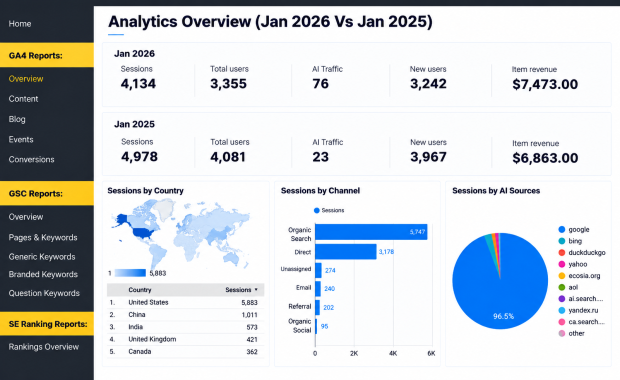Click the Sessions legend dot in channel chart
620x380 pixels.
click(316, 210)
